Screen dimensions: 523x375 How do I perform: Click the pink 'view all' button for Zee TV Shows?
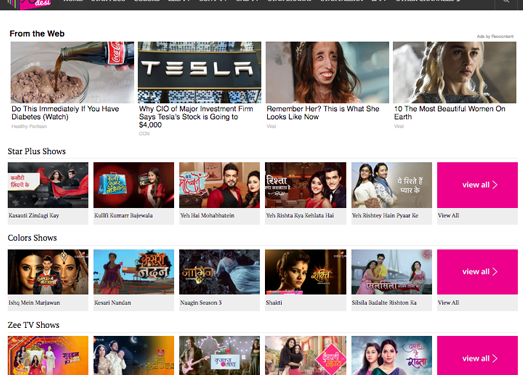click(x=477, y=356)
